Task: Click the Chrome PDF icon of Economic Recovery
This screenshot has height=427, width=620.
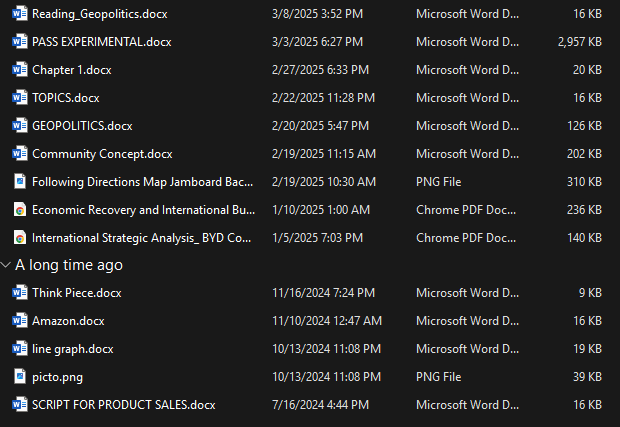Action: (x=20, y=210)
